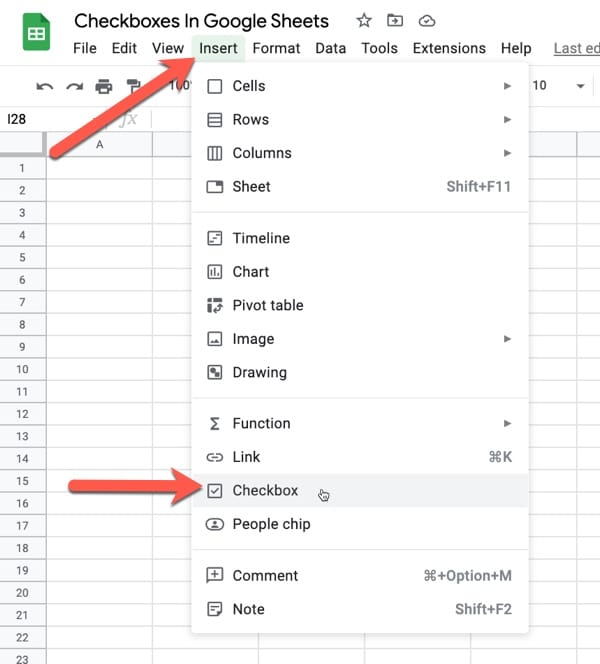Select the paint format roller icon
Viewport: 600px width, 664px height.
pyautogui.click(x=133, y=86)
